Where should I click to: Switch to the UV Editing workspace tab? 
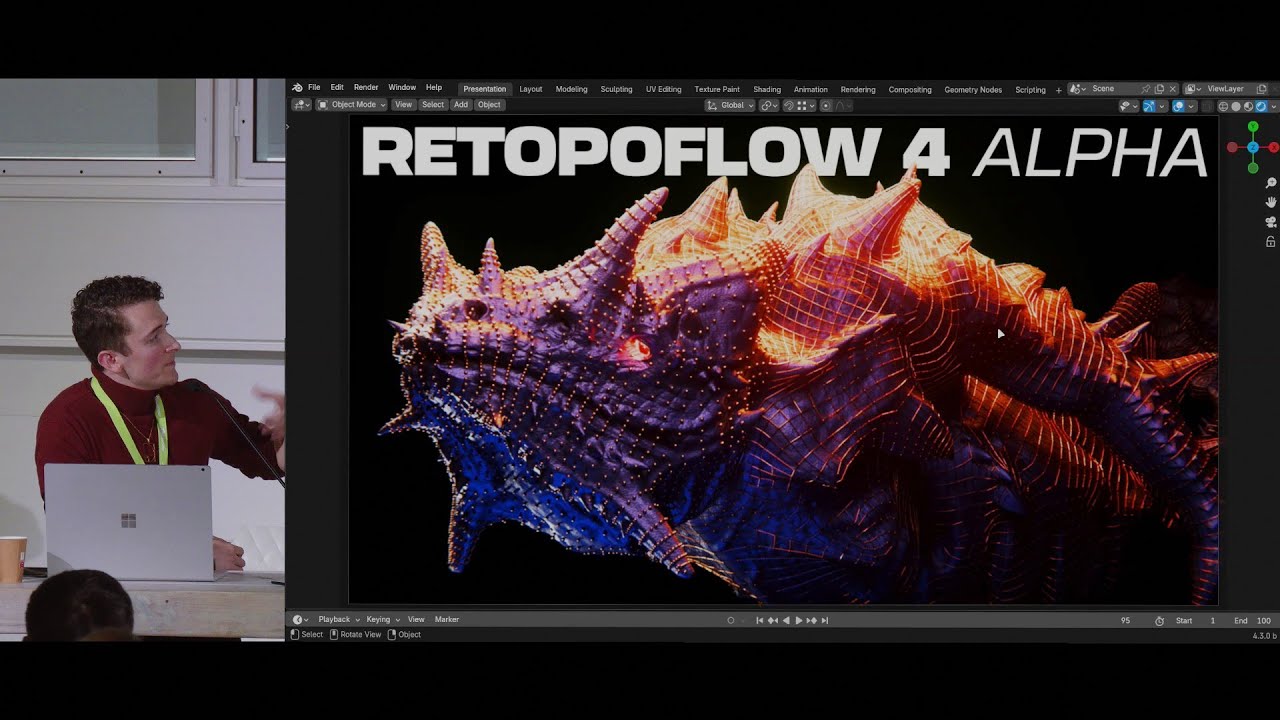664,89
